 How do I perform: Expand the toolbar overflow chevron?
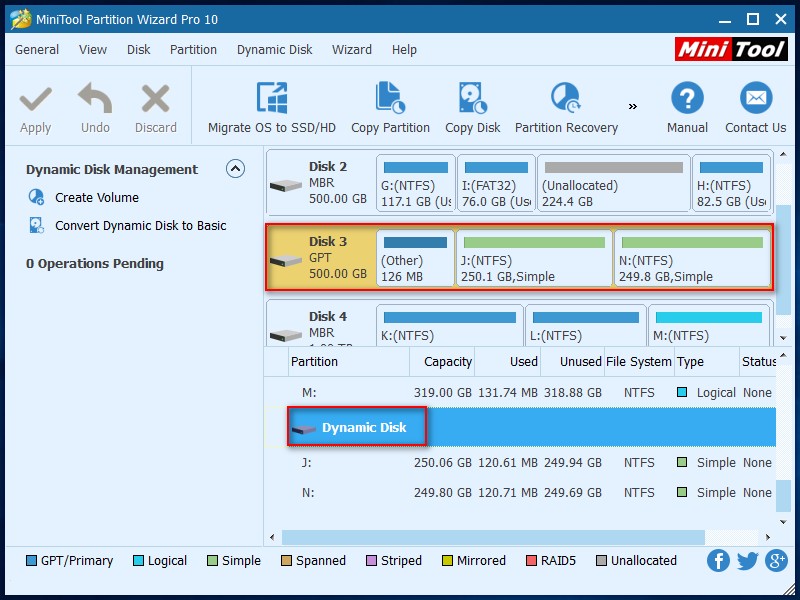pyautogui.click(x=632, y=106)
